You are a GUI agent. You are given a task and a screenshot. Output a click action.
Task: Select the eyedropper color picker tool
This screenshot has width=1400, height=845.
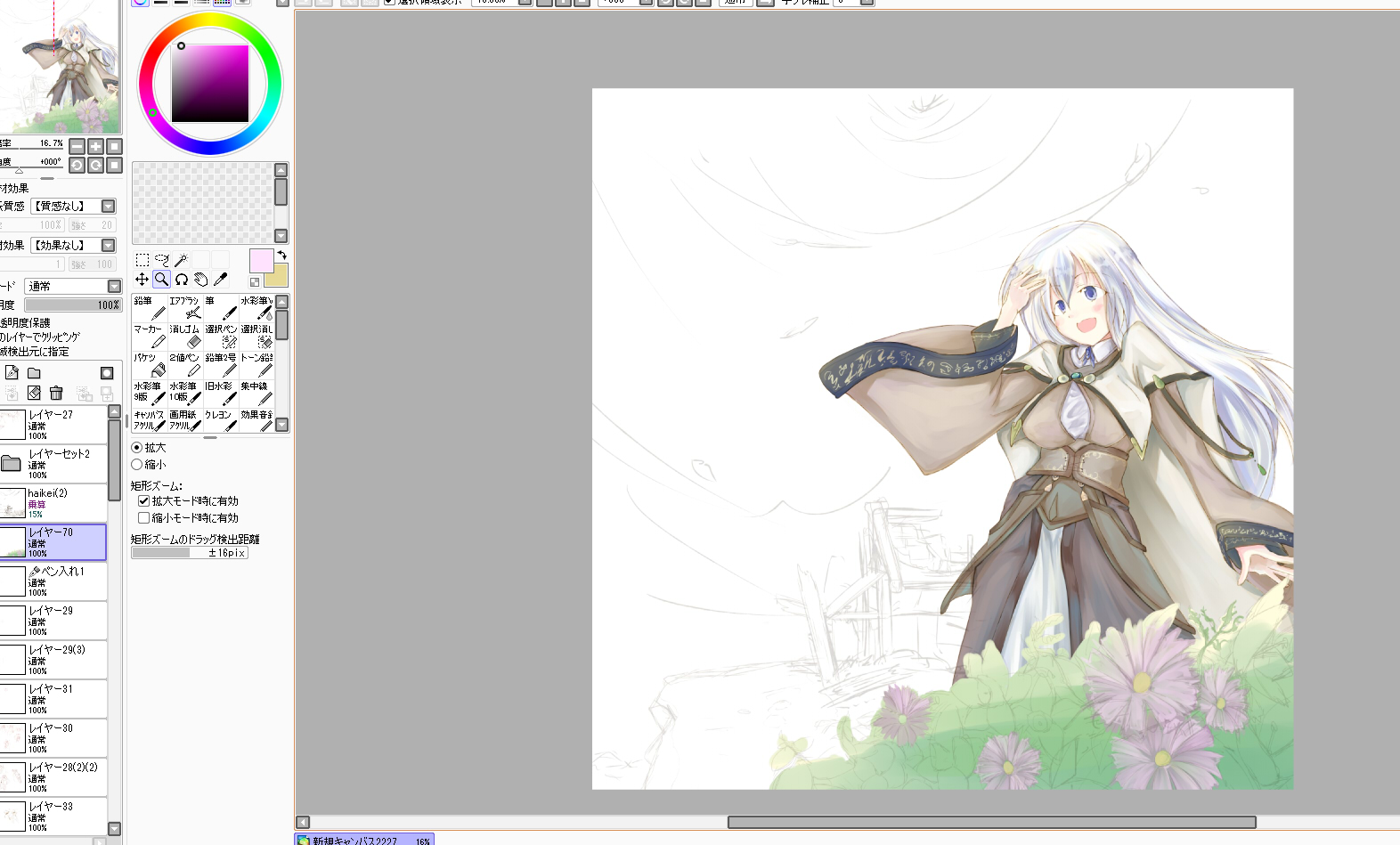tap(220, 280)
